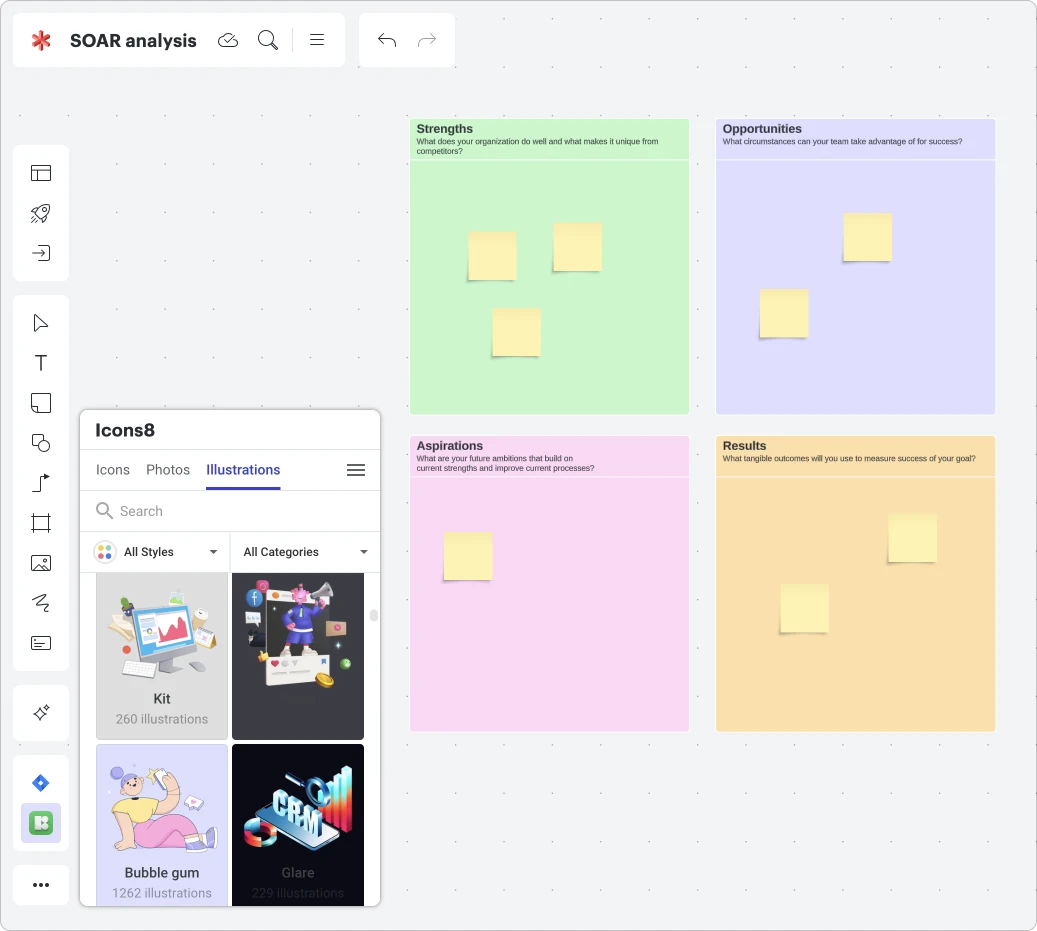Open the Icons8 panel hamburger menu

pyautogui.click(x=355, y=470)
